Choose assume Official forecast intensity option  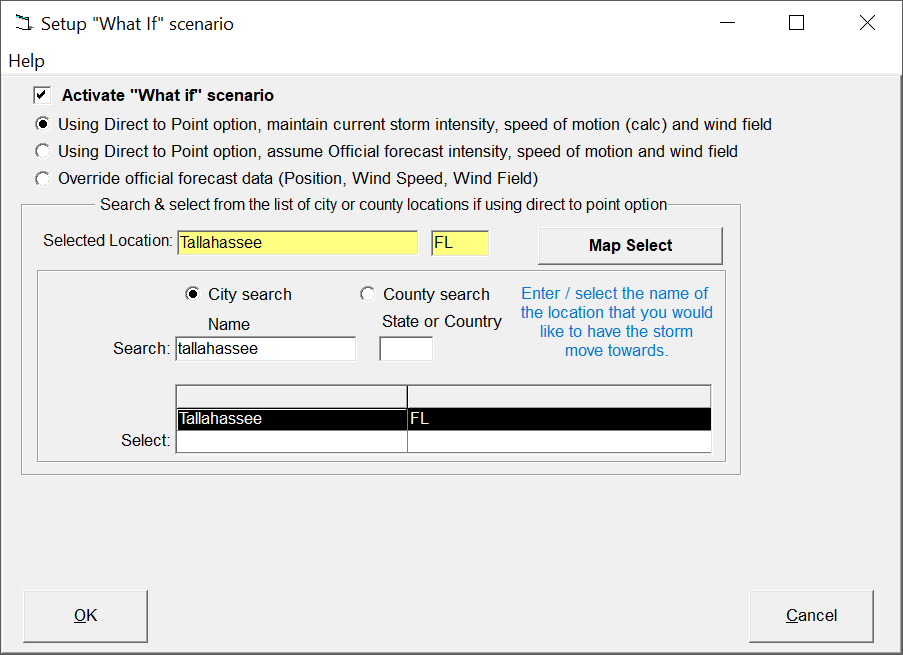pyautogui.click(x=42, y=152)
